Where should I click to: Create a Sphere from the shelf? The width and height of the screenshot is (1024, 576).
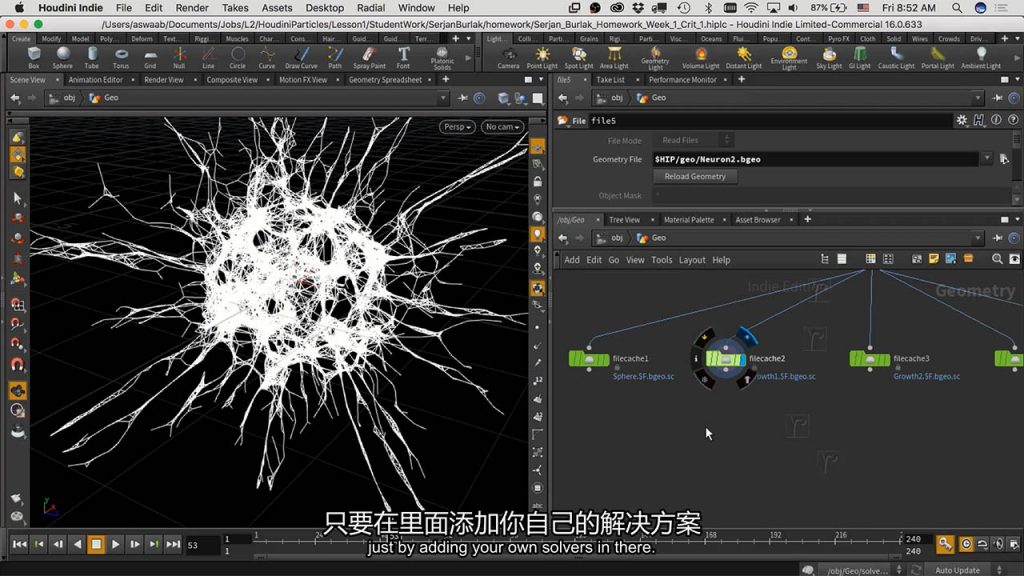(x=63, y=57)
